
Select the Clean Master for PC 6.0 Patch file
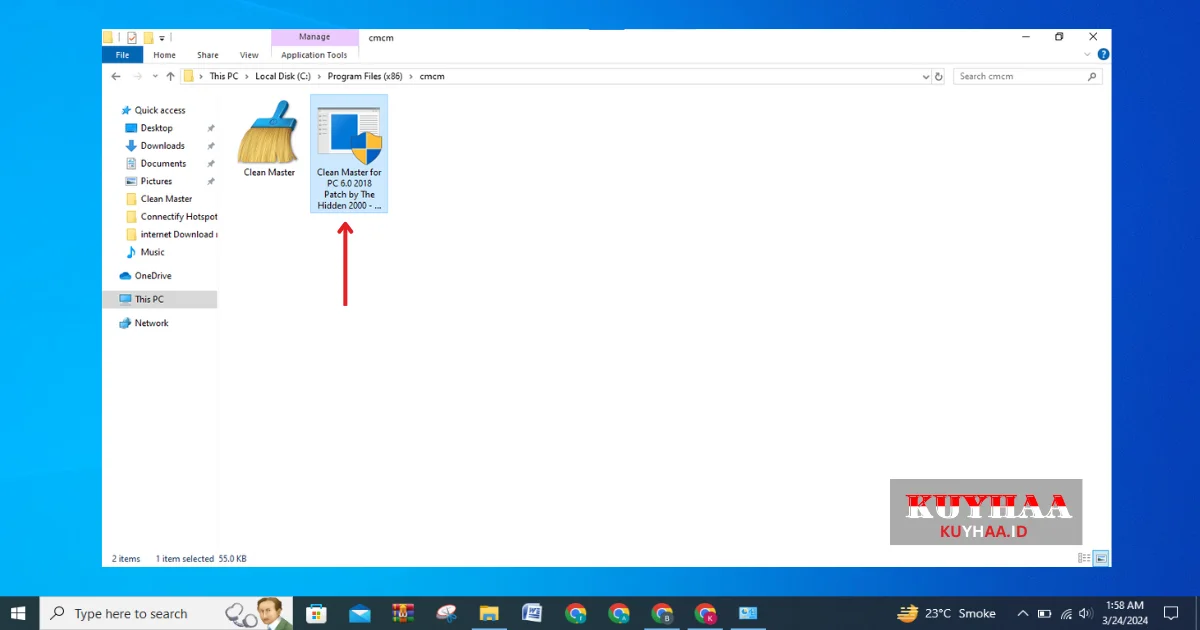click(349, 154)
